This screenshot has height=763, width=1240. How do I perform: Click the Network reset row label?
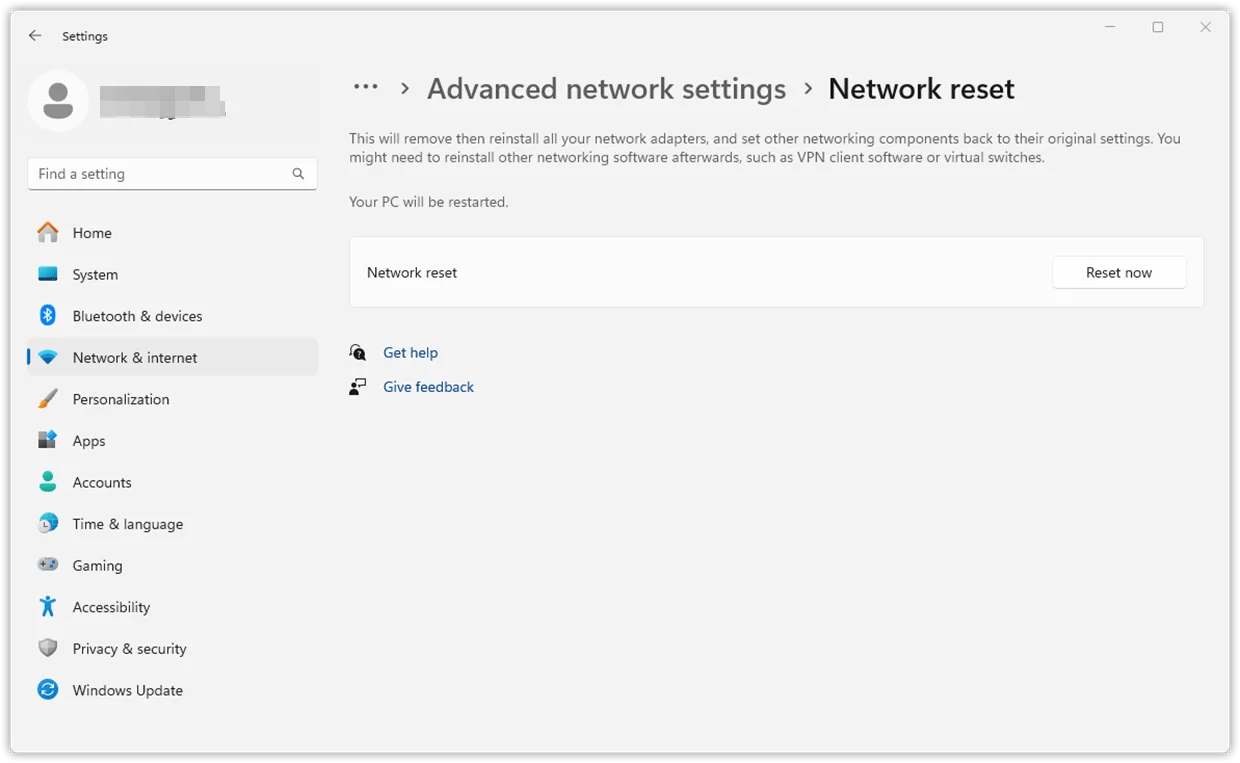point(412,272)
